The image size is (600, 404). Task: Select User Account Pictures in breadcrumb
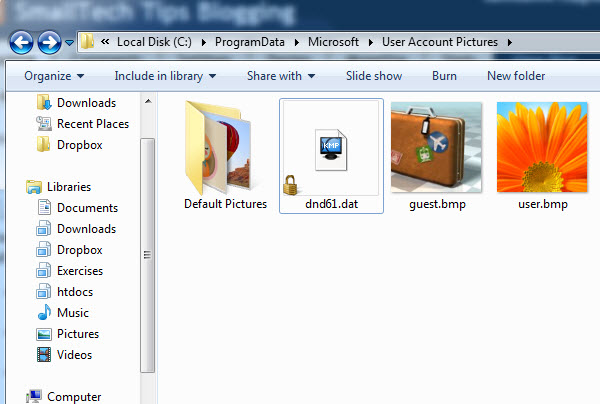click(440, 42)
